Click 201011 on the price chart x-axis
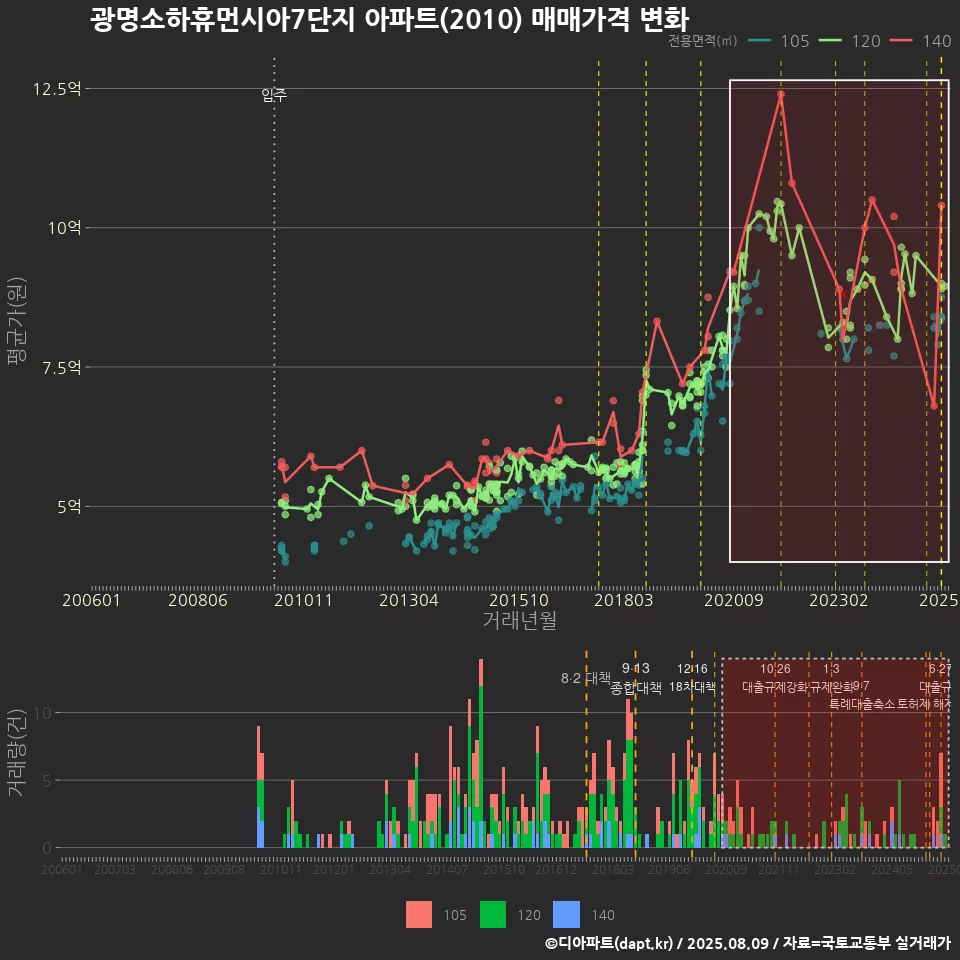960x960 pixels. [x=303, y=600]
